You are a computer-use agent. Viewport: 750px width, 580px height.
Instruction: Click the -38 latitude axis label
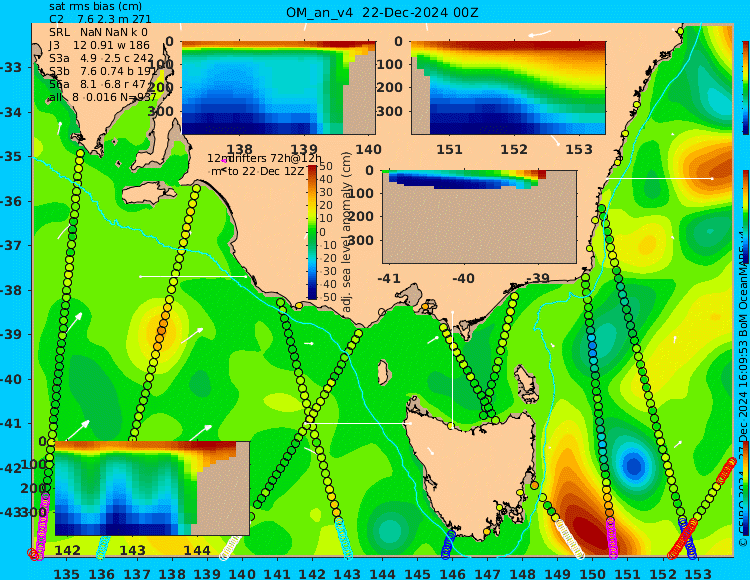[11, 290]
